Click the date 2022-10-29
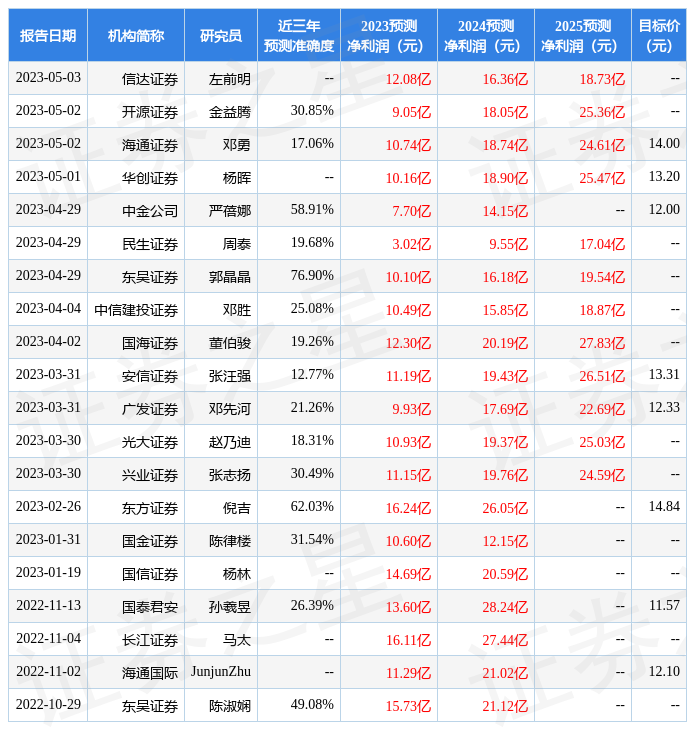 (x=48, y=704)
